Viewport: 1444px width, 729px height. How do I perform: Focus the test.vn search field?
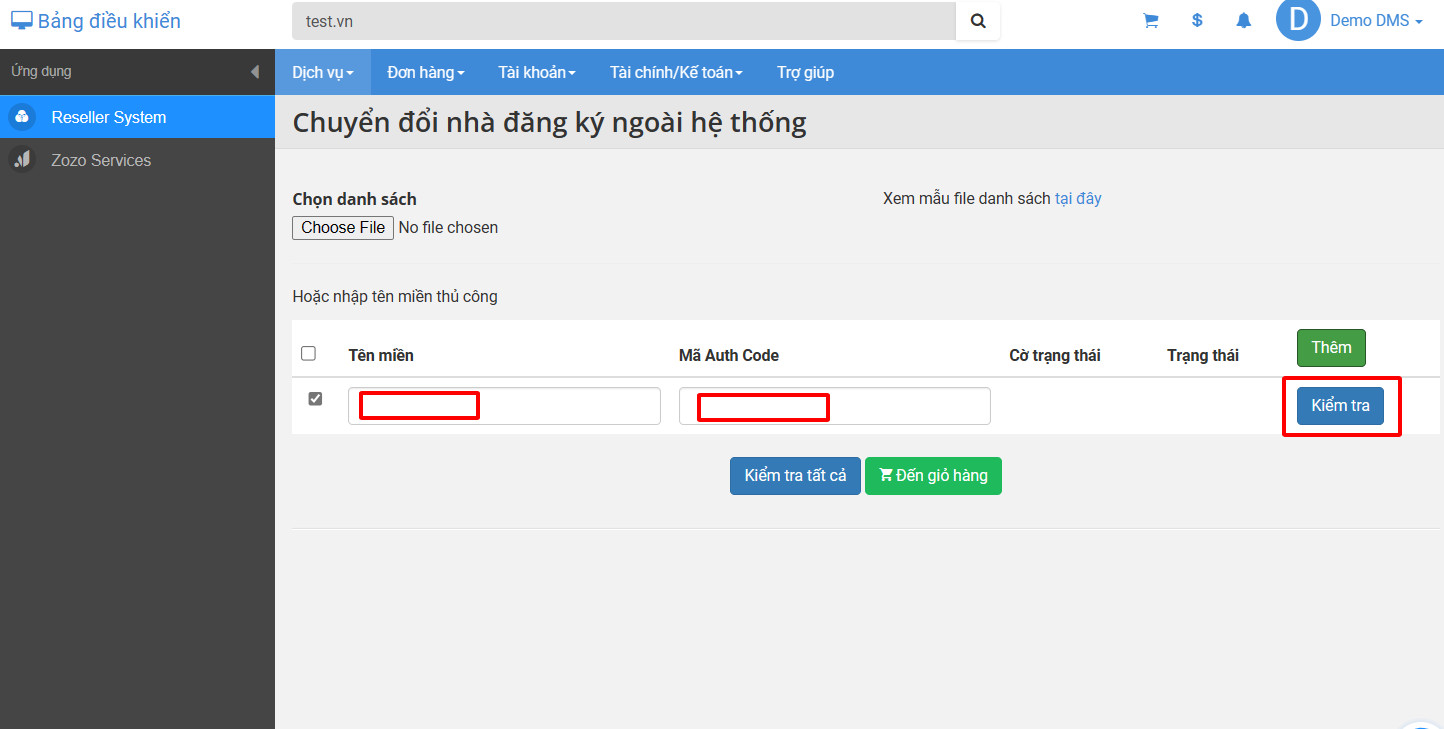(624, 21)
